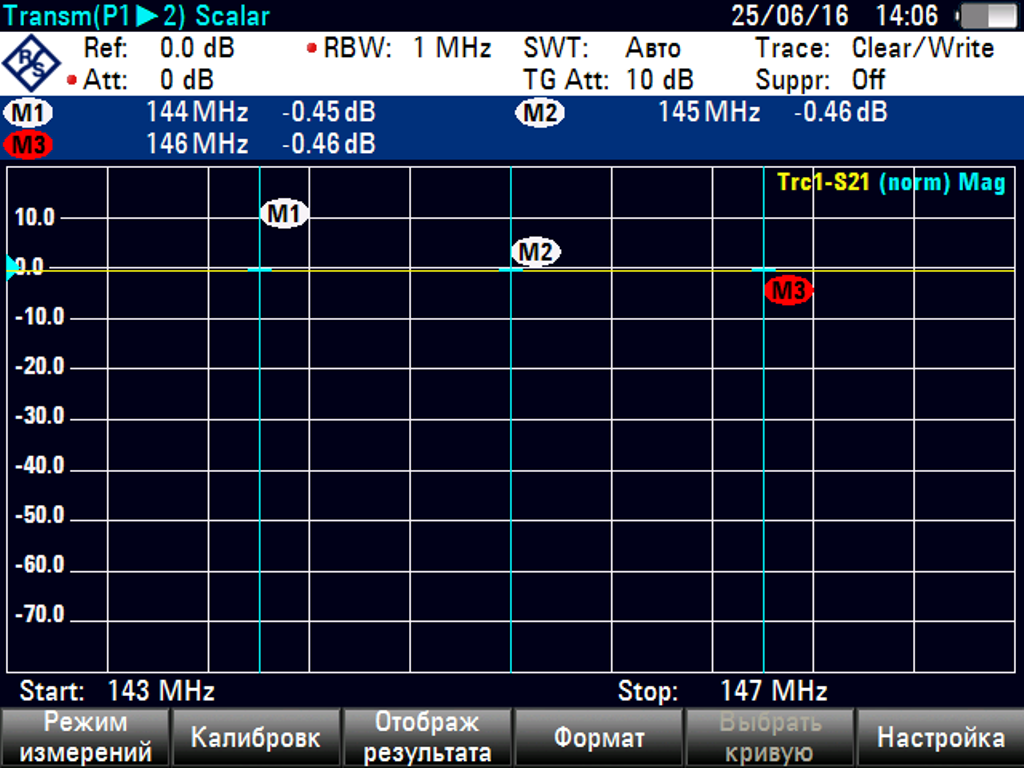1024x768 pixels.
Task: Select the M2 marker label on graph
Action: 536,253
